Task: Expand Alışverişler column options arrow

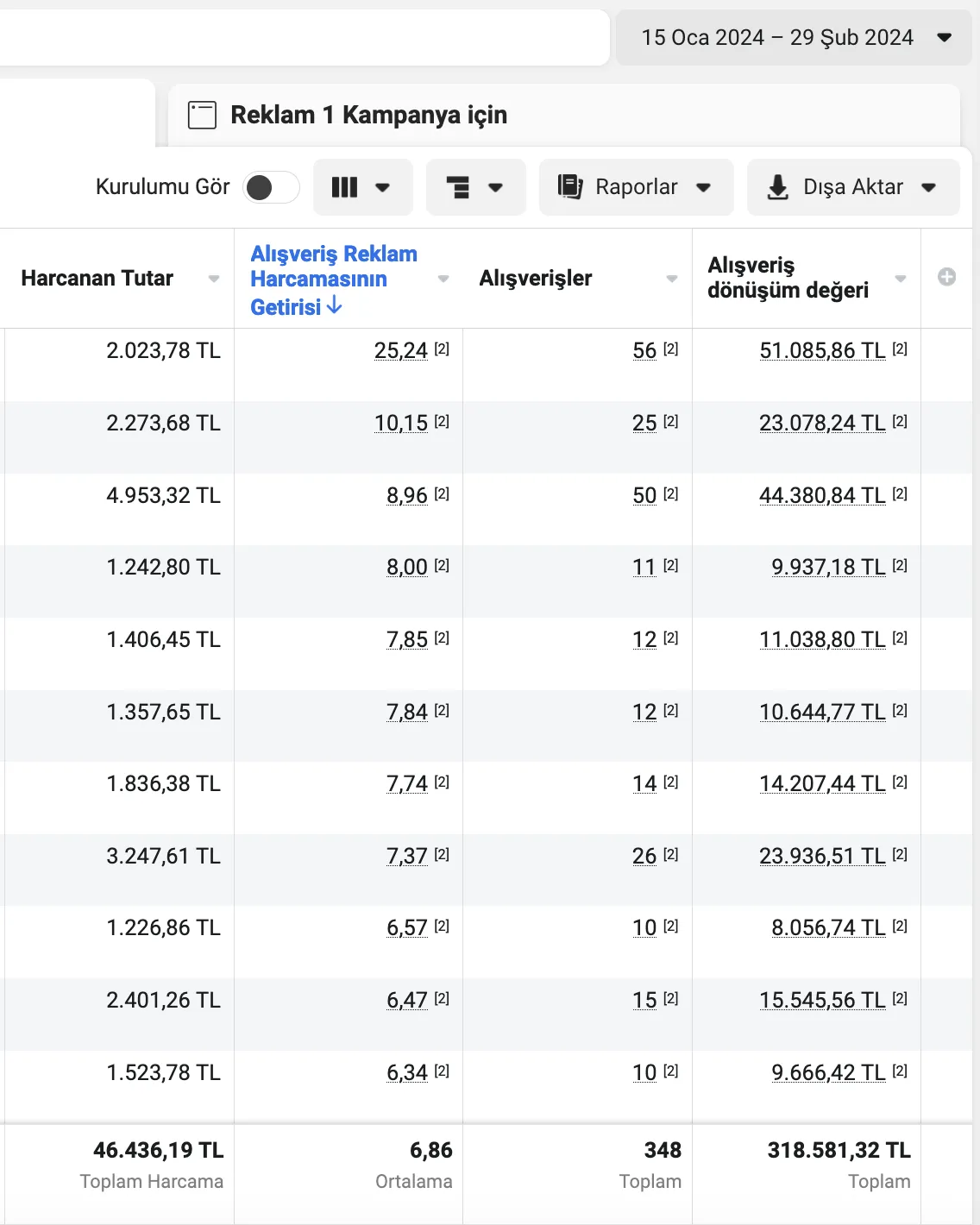Action: 671,279
